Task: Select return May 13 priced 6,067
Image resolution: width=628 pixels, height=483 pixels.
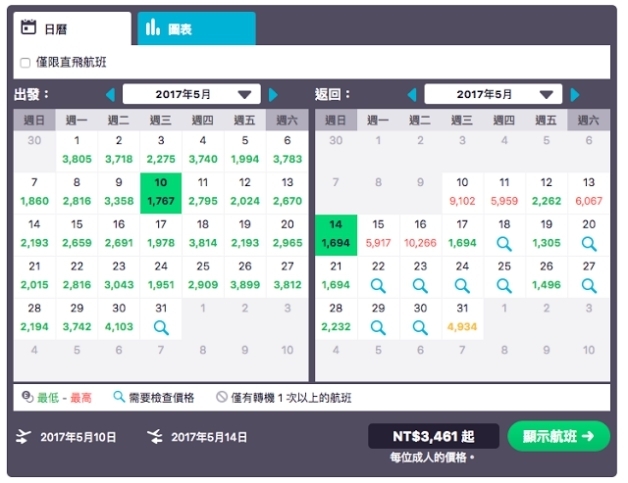Action: point(589,193)
